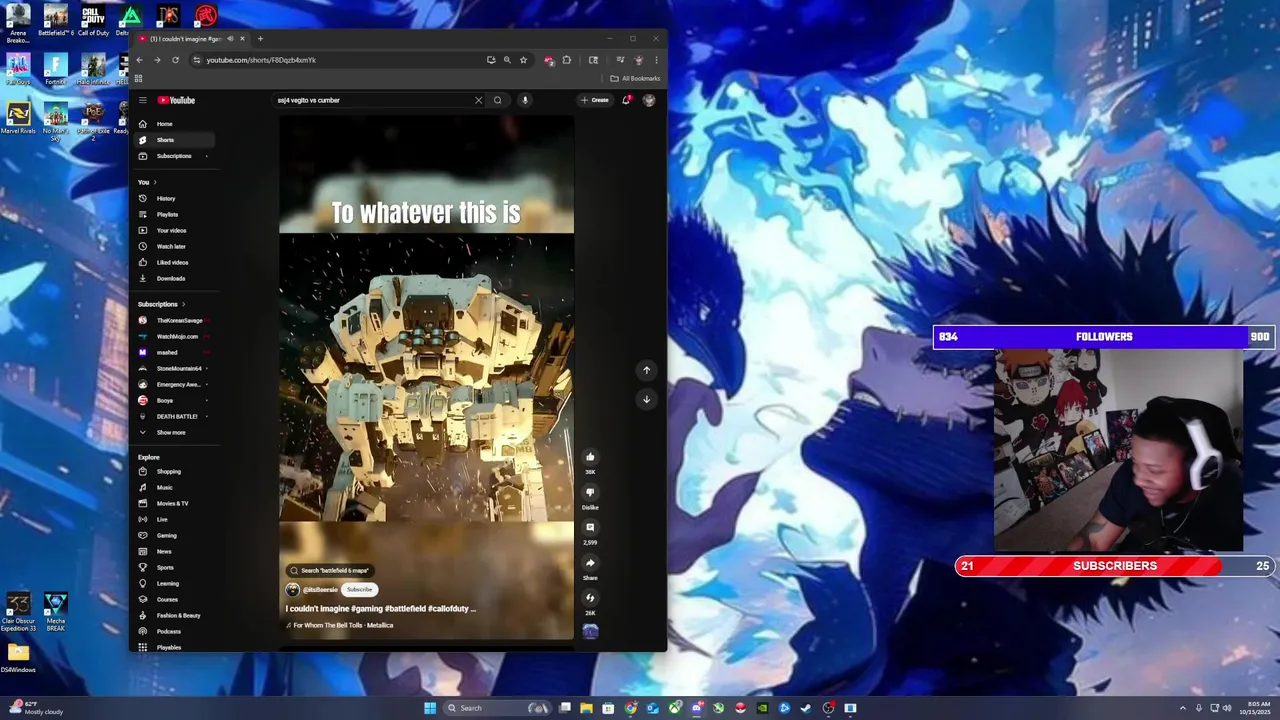Click the site information icon in address bar
Viewport: 1280px width, 720px height.
(197, 60)
